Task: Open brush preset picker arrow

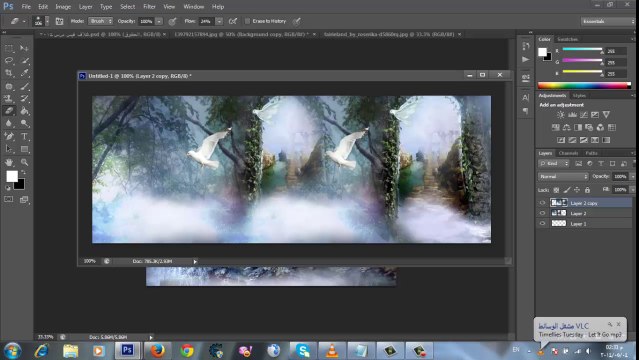Action: point(47,21)
